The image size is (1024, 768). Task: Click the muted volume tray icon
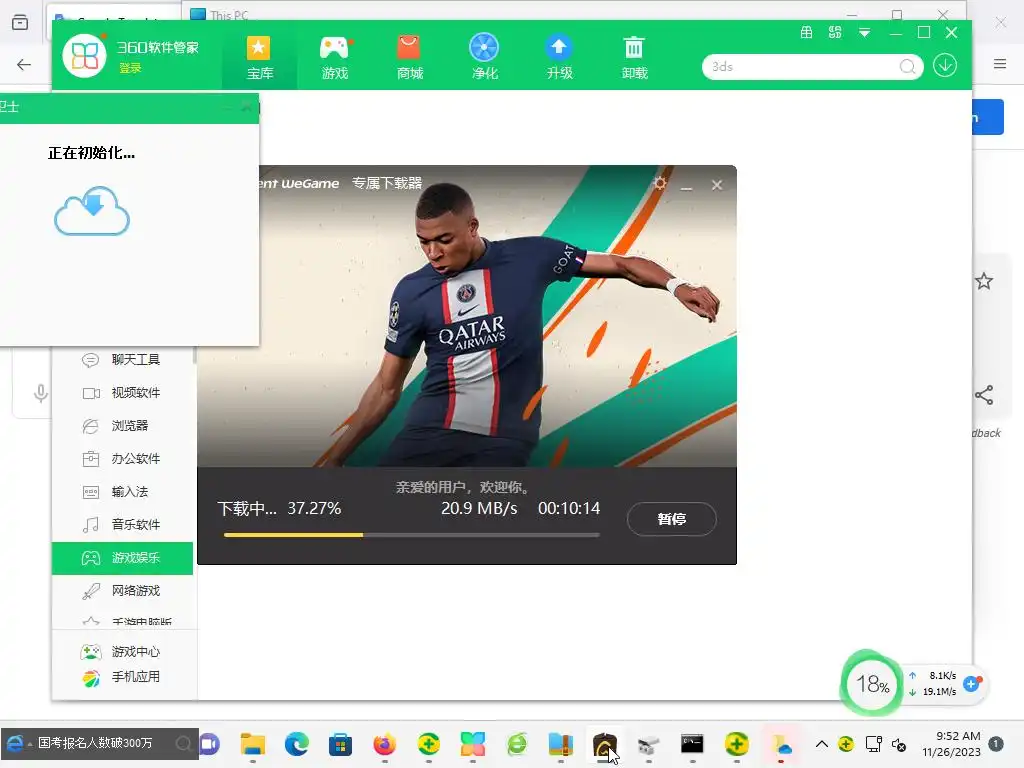(899, 744)
